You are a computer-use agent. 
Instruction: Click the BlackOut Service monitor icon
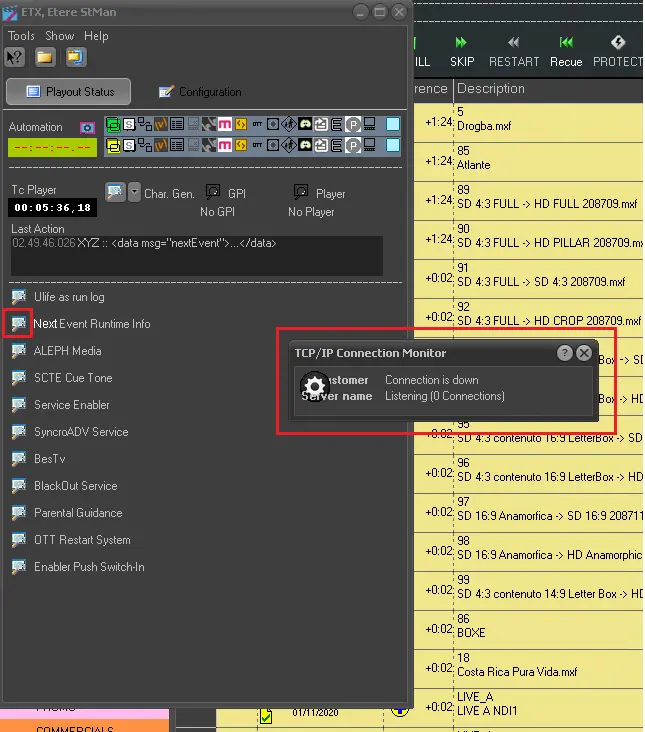tap(18, 486)
